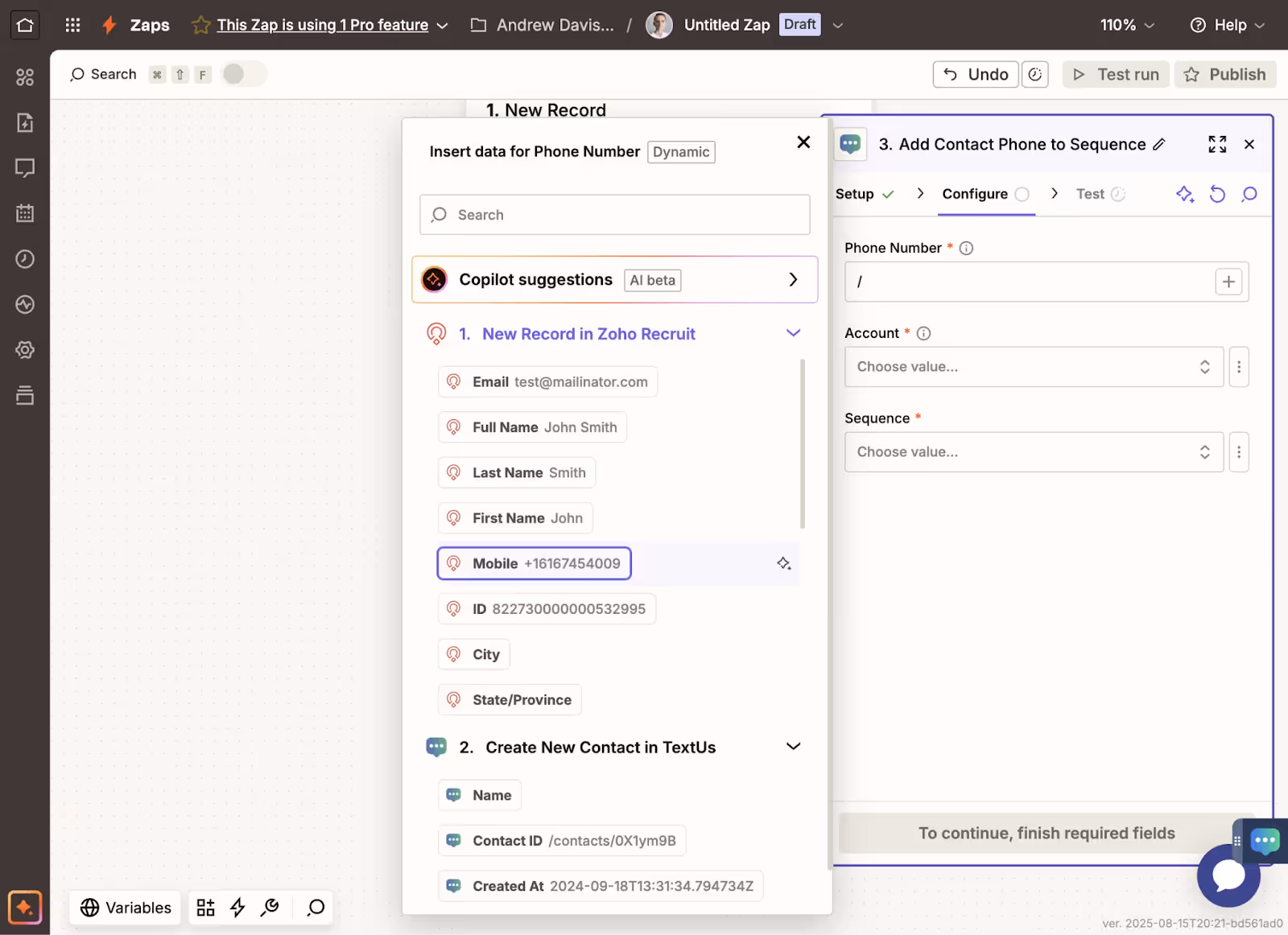Toggle the switch next to Search shortcut
This screenshot has width=1288, height=935.
click(x=243, y=74)
